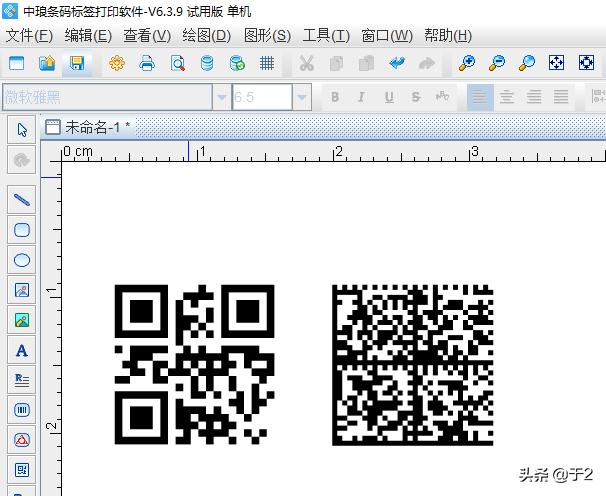The width and height of the screenshot is (606, 496).
Task: Redo action gray arrow
Action: (427, 63)
